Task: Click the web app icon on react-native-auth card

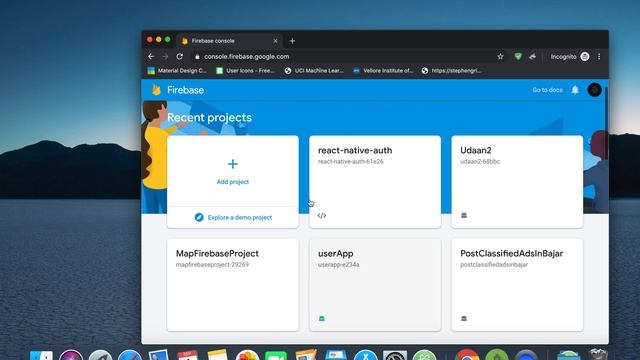Action: 322,216
